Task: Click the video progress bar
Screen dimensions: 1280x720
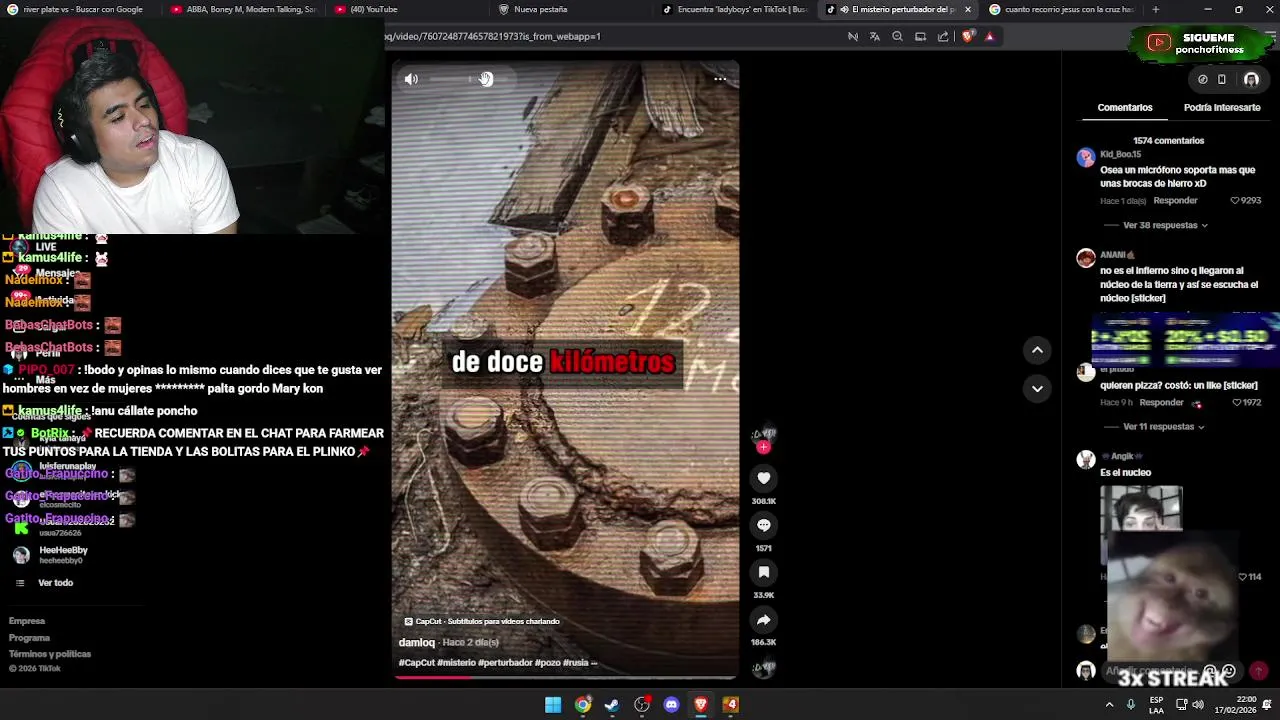Action: click(x=565, y=677)
